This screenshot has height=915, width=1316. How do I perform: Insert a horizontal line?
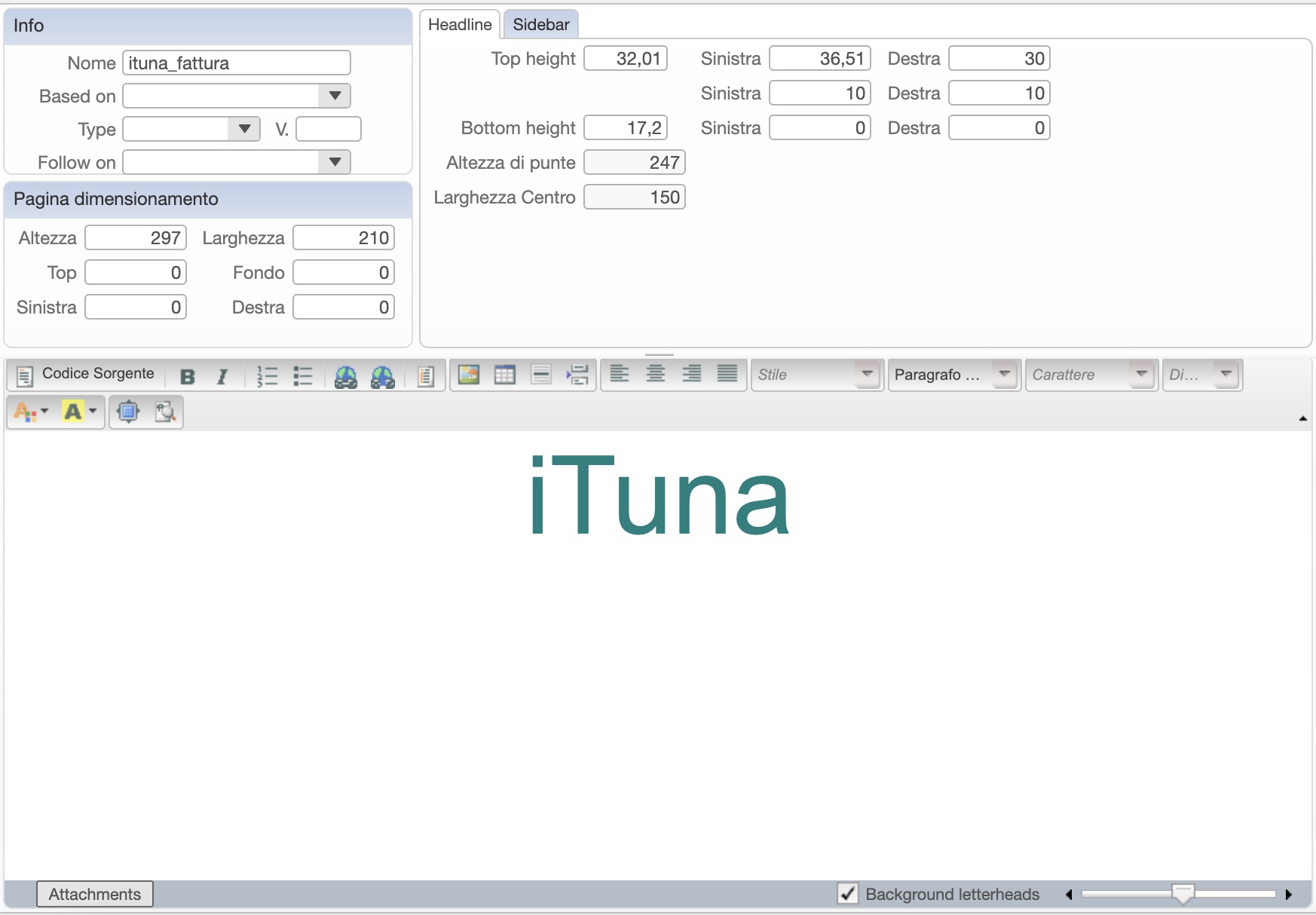pos(541,375)
